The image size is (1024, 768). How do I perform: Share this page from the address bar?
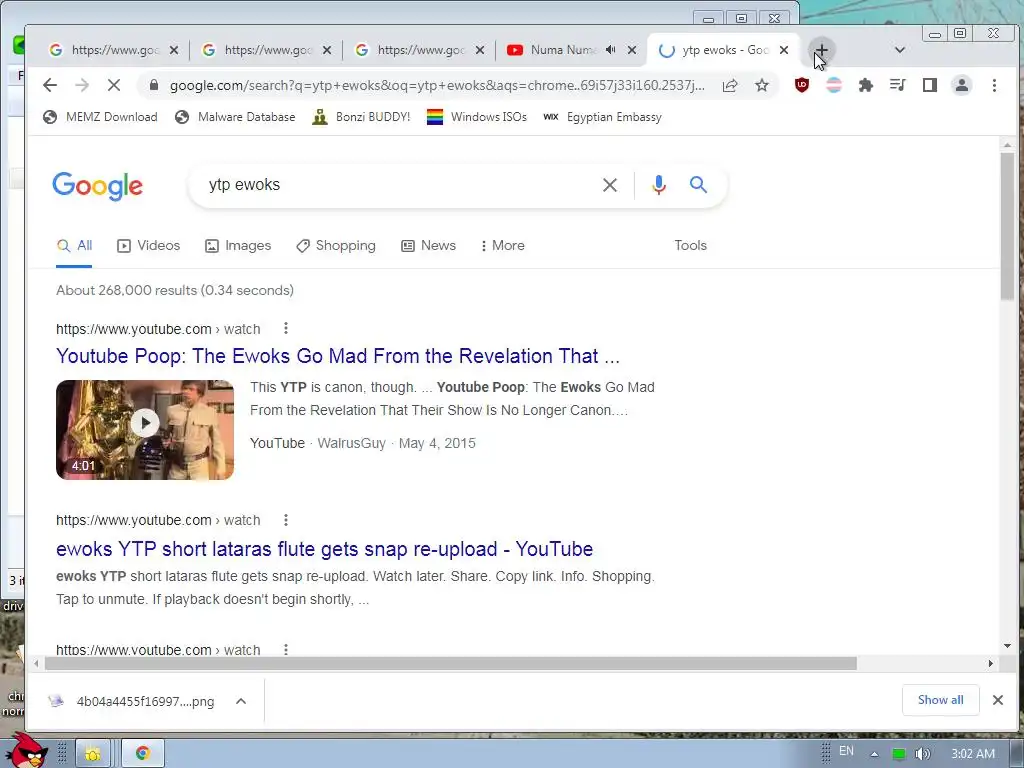coord(730,85)
